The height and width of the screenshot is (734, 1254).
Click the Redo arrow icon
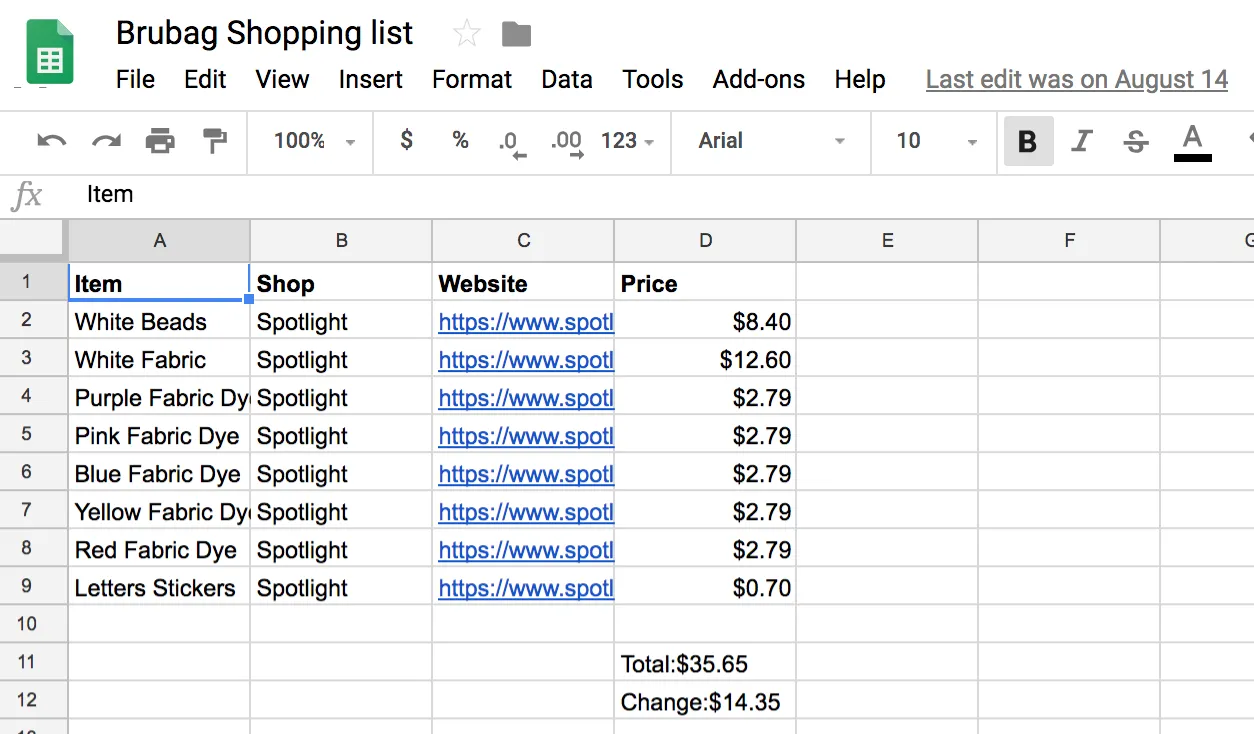tap(106, 141)
